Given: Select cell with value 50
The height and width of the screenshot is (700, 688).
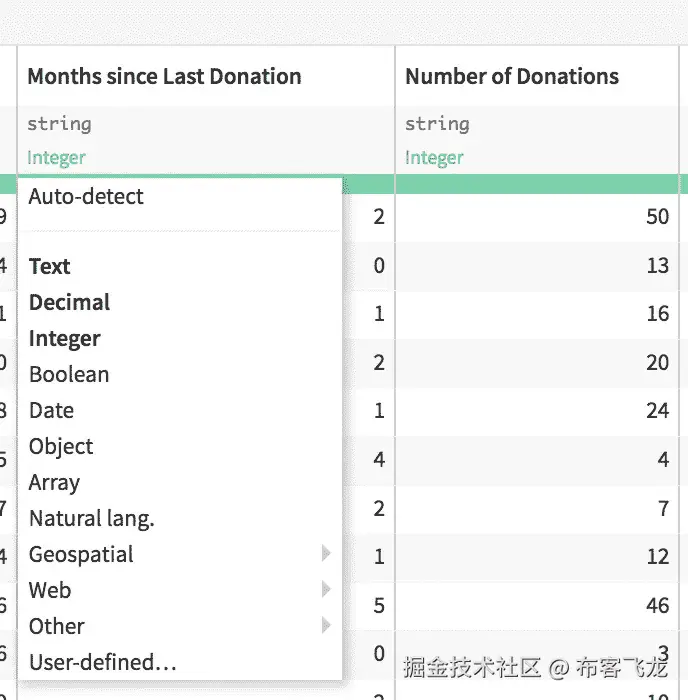Looking at the screenshot, I should pos(657,217).
